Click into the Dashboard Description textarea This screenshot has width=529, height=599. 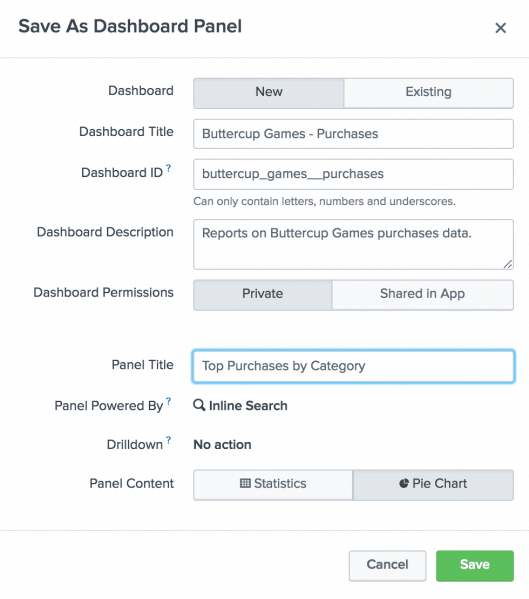click(353, 244)
